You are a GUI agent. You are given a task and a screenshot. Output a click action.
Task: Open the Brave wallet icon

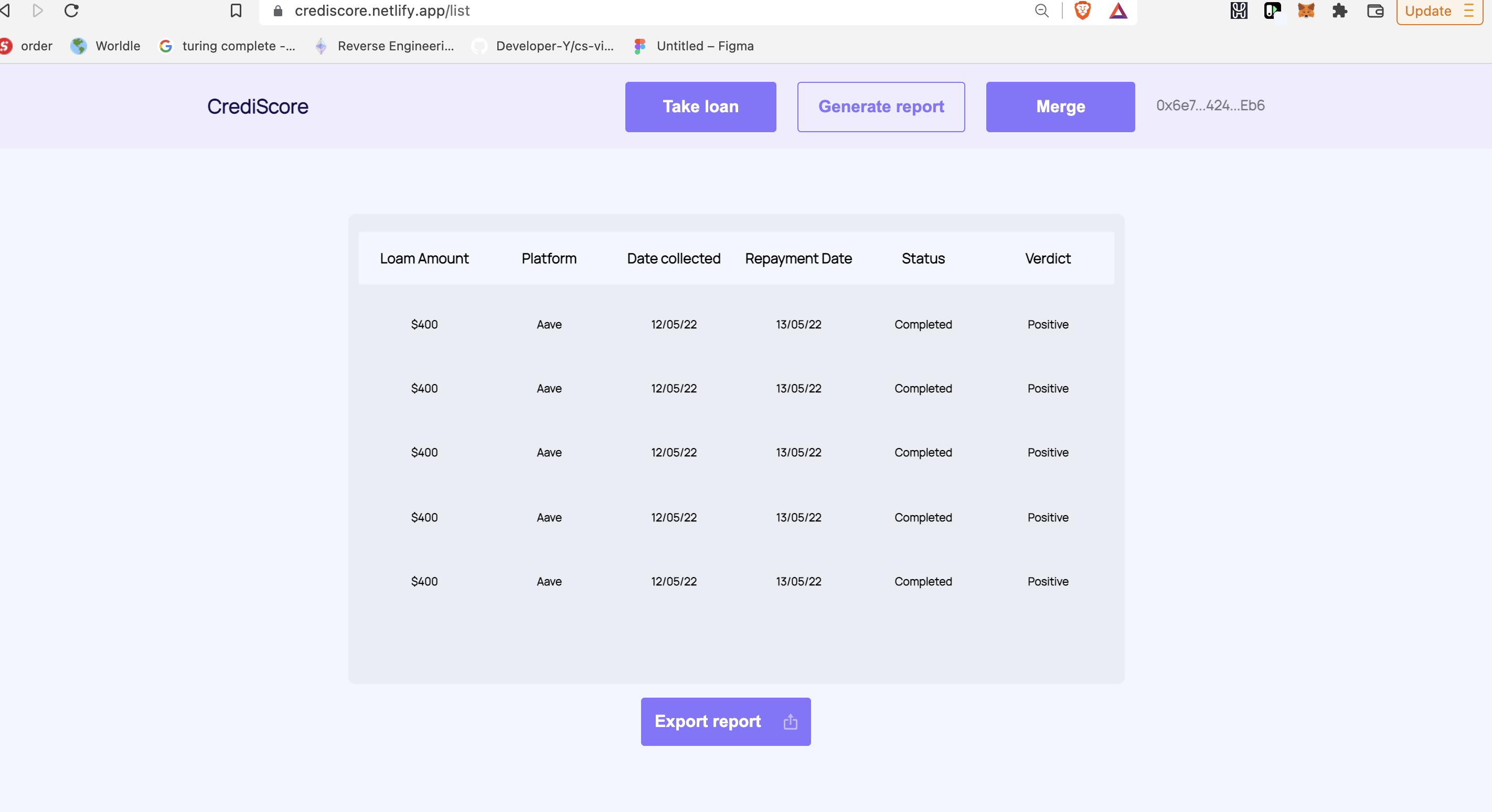tap(1375, 10)
